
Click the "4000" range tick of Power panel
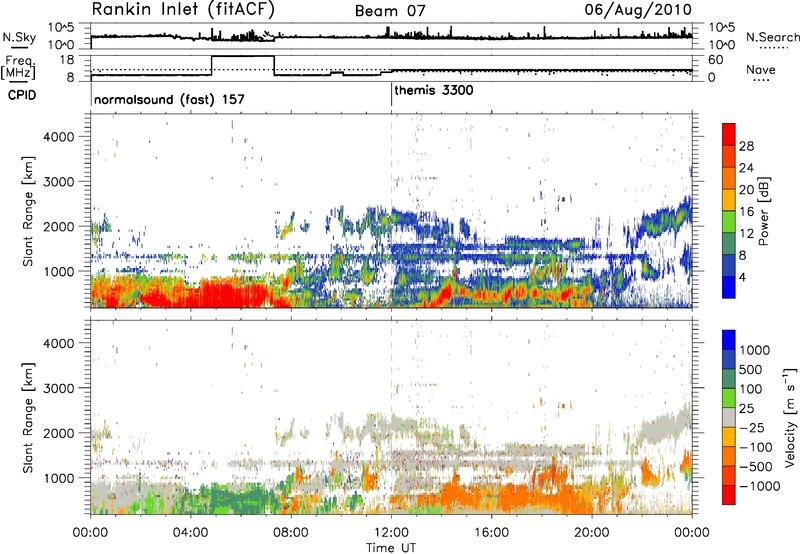point(59,137)
